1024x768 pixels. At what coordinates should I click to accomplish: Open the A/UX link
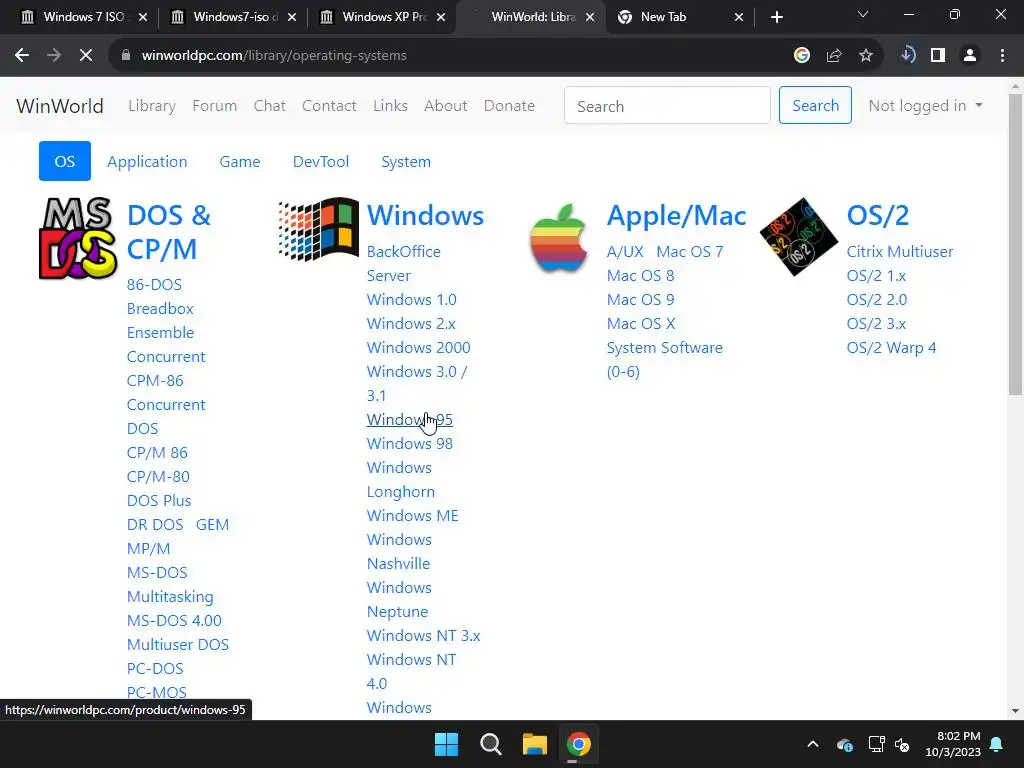(x=625, y=251)
